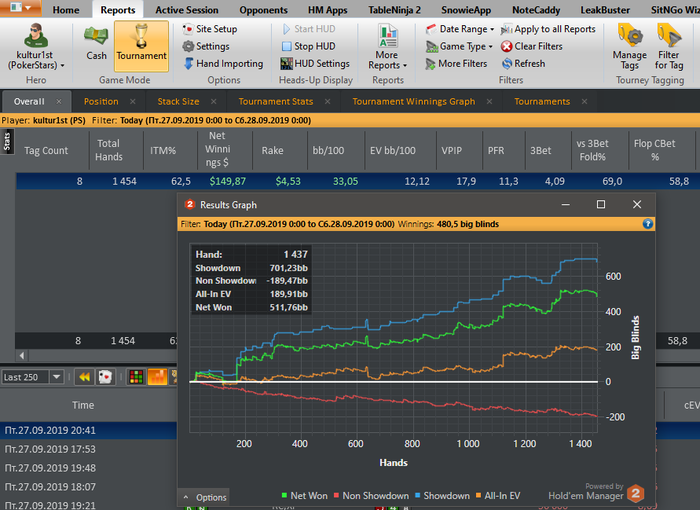Open the TableNinja 2 tab
The height and width of the screenshot is (510, 700).
(394, 10)
